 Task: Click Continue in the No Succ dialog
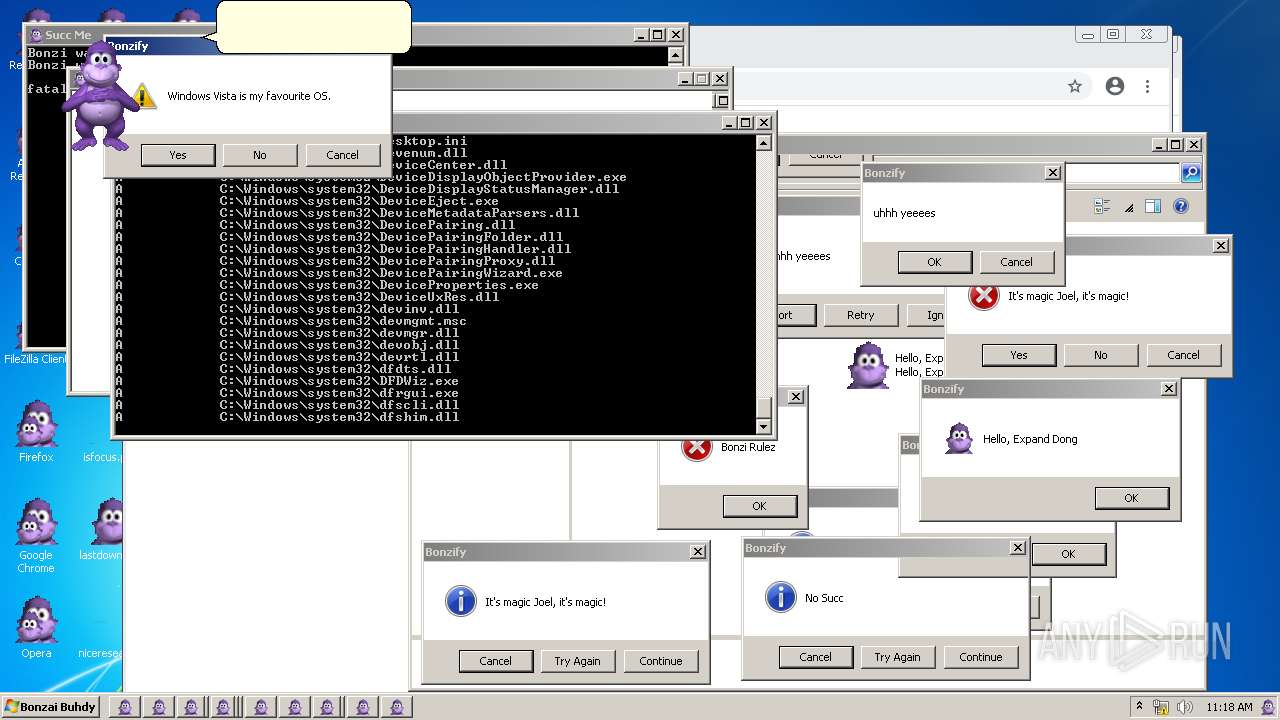[981, 657]
